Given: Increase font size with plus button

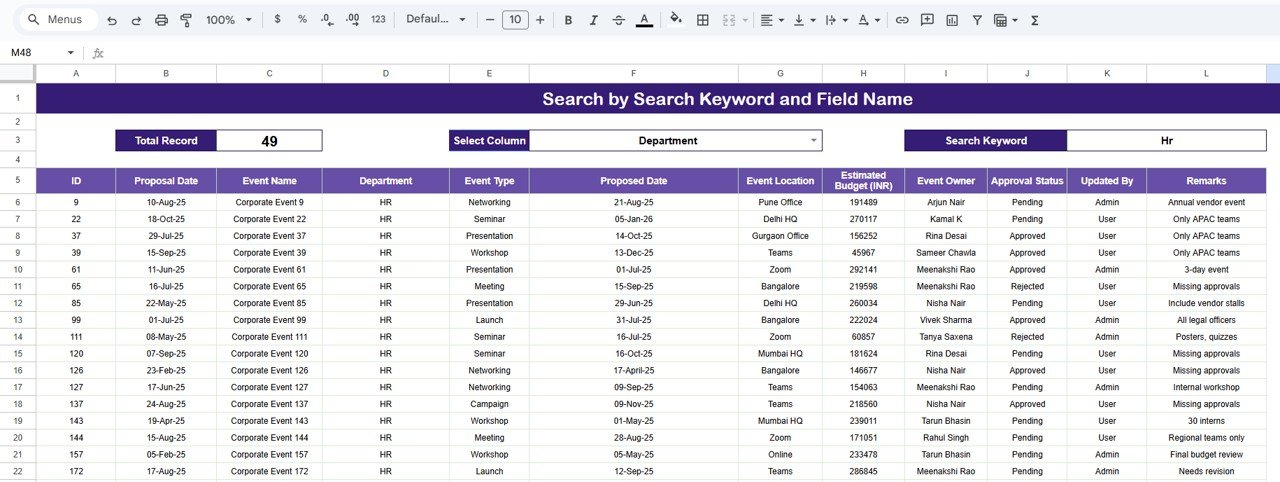Looking at the screenshot, I should pos(540,20).
